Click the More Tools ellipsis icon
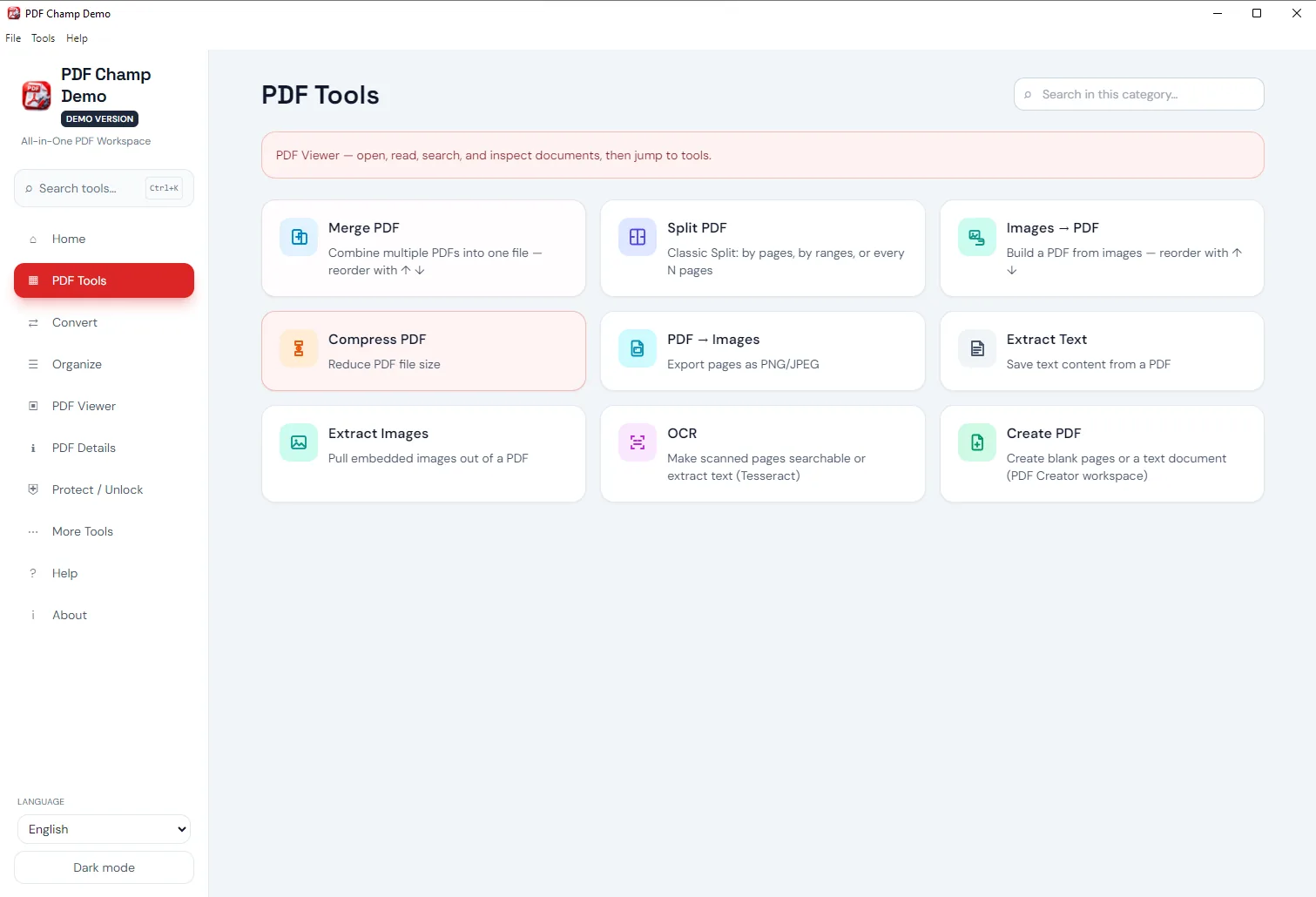This screenshot has height=897, width=1316. tap(33, 531)
